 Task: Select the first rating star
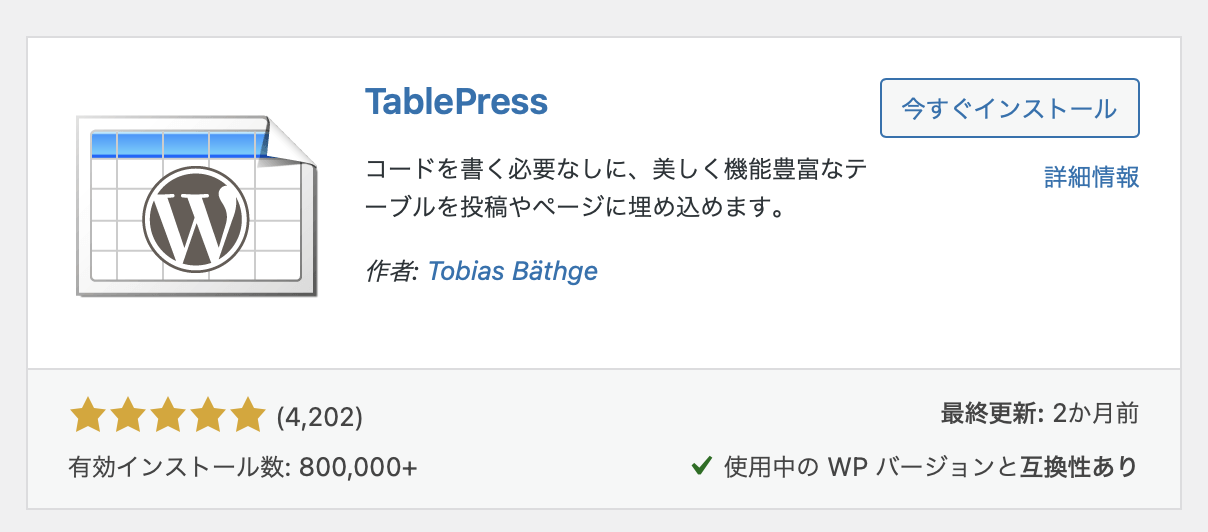tap(88, 415)
